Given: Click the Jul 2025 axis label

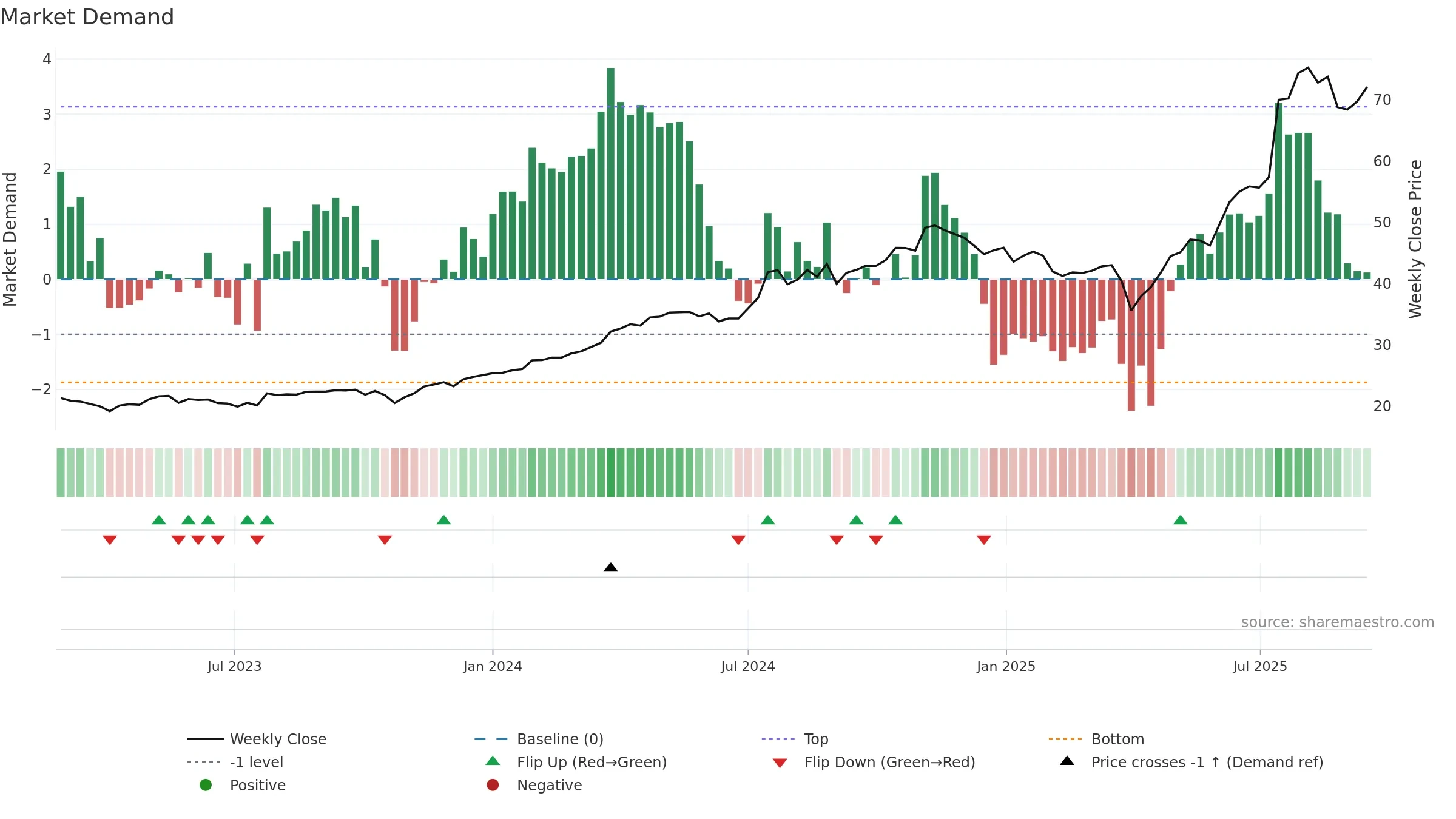Looking at the screenshot, I should [x=1260, y=667].
